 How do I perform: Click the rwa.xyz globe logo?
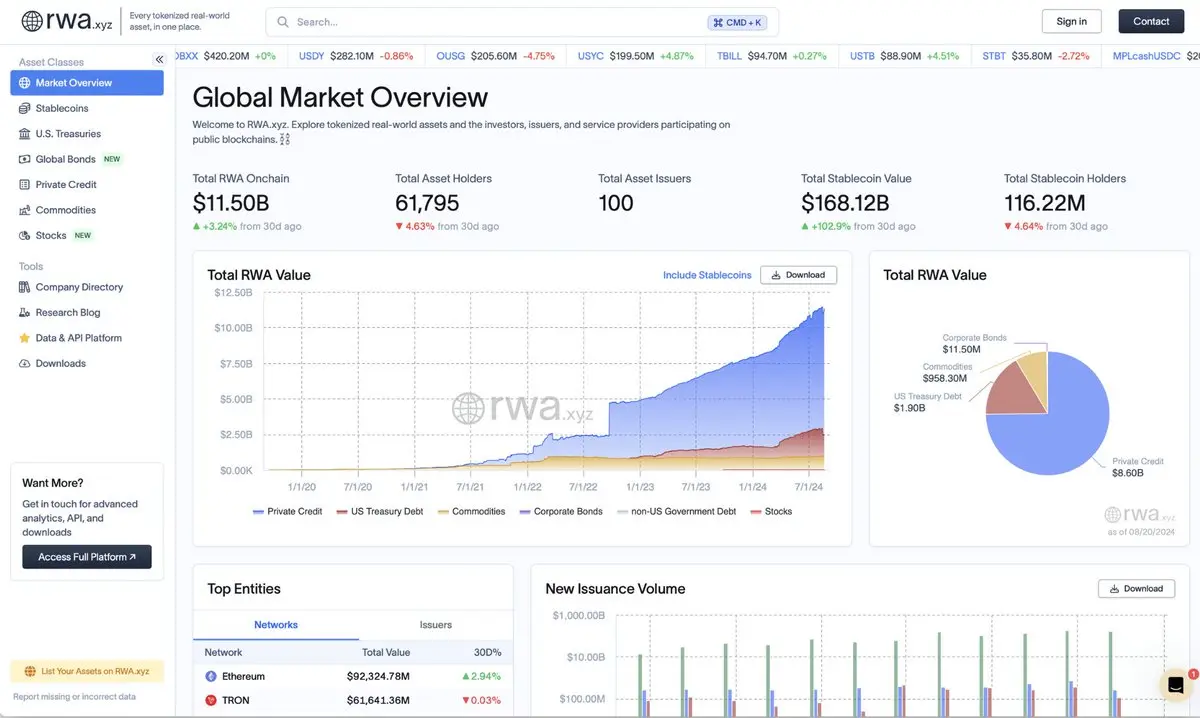point(32,21)
